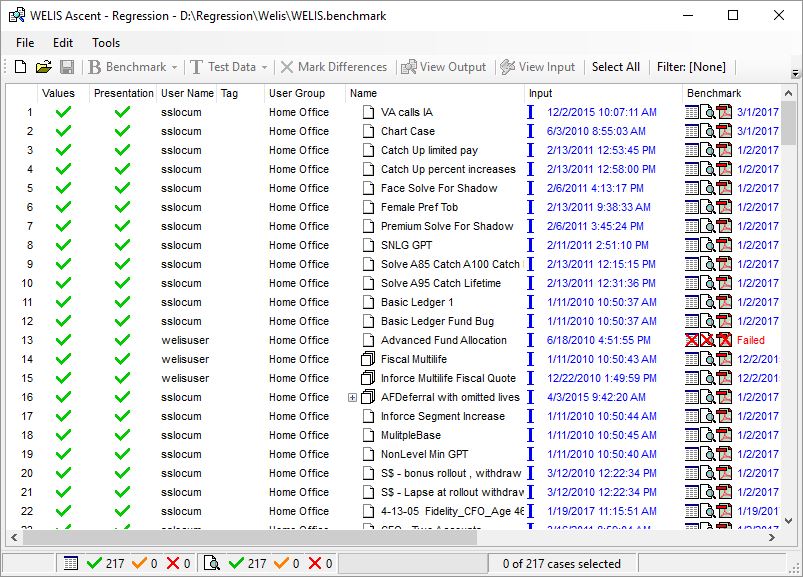Open PDF benchmark for VA calls IA
Image resolution: width=803 pixels, height=577 pixels.
725,112
